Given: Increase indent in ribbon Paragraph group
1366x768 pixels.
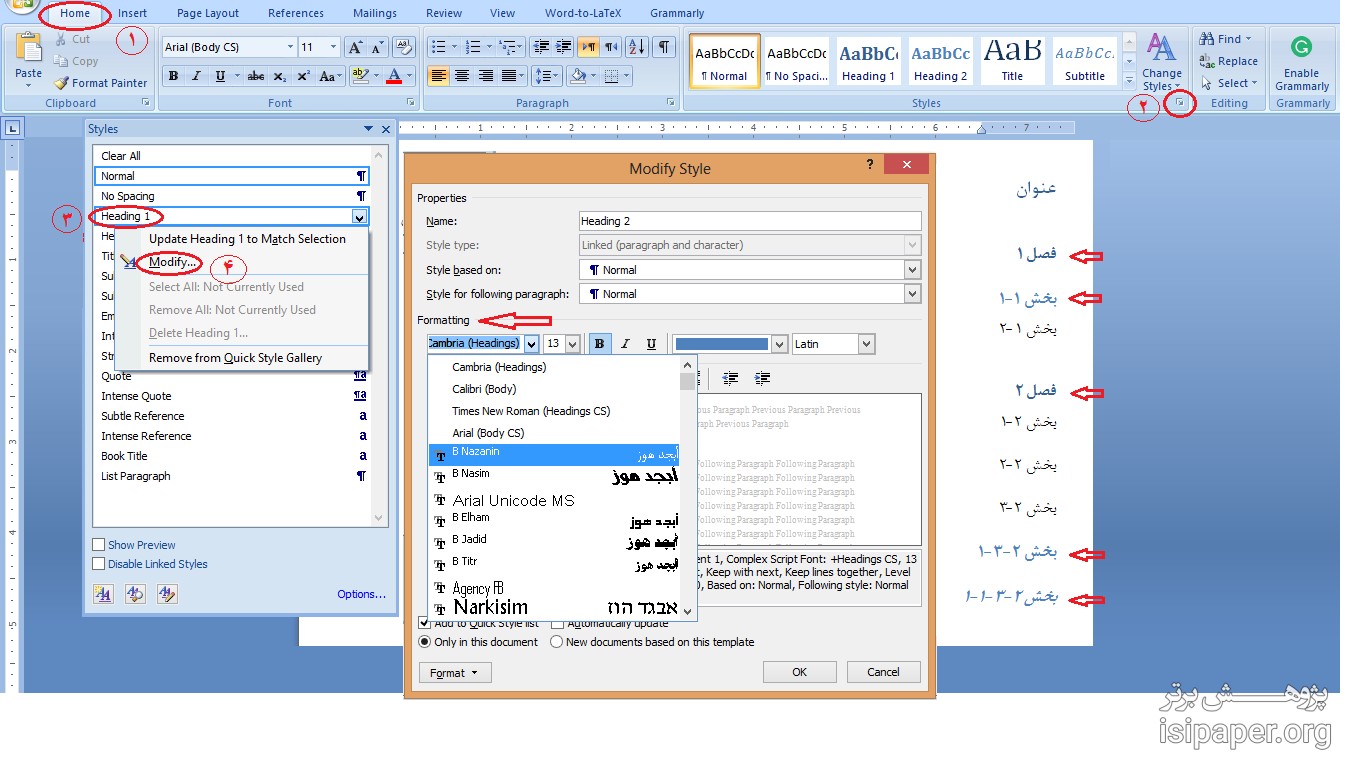Looking at the screenshot, I should point(564,47).
